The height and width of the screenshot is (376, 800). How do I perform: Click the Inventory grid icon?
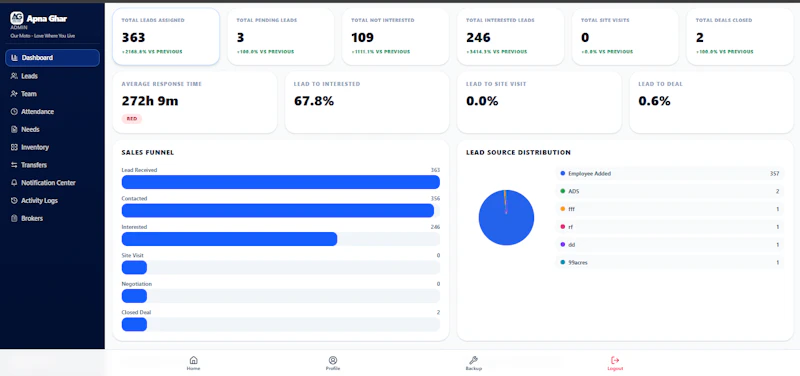coord(14,147)
